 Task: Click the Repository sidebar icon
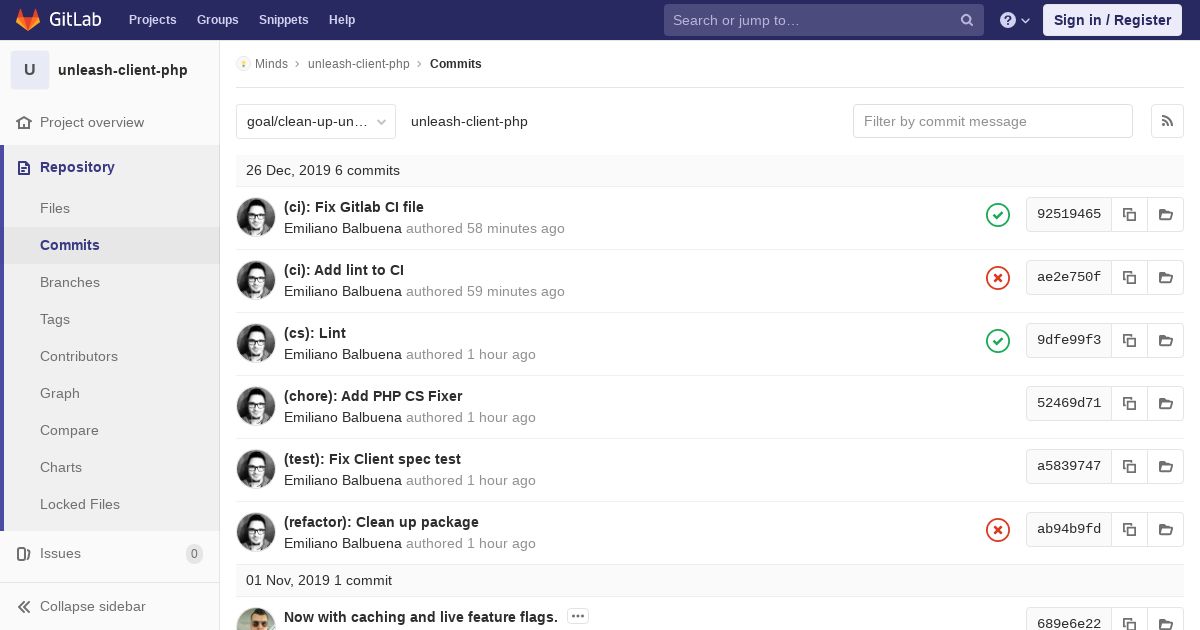24,167
